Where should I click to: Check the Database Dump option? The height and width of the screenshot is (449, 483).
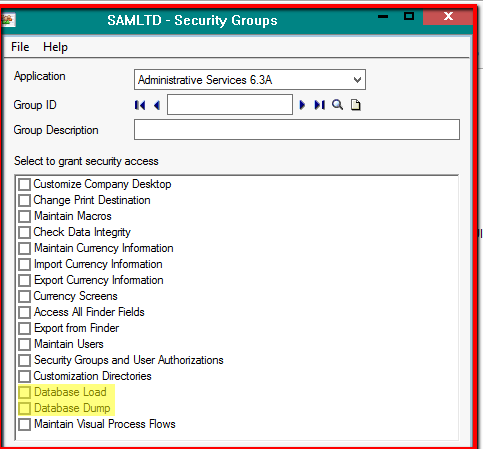[24, 408]
